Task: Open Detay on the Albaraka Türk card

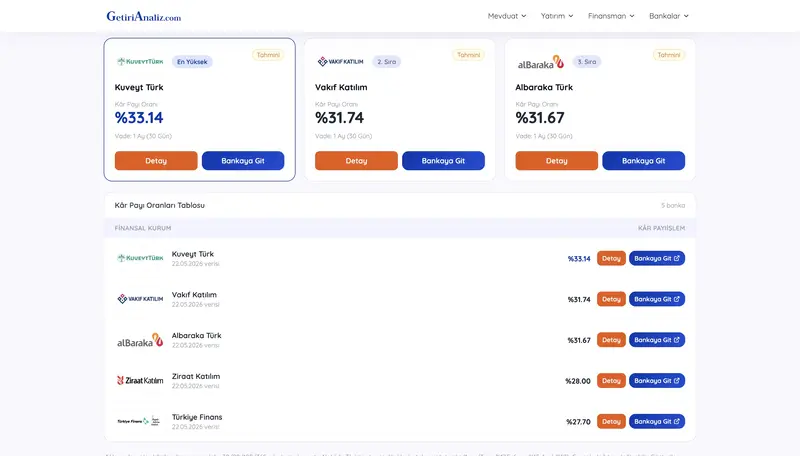Action: pos(557,161)
